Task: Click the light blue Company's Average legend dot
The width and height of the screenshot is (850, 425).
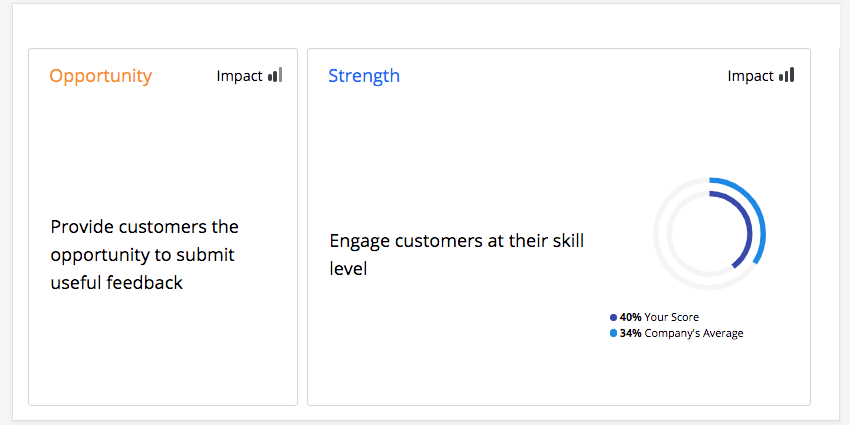Action: (613, 334)
